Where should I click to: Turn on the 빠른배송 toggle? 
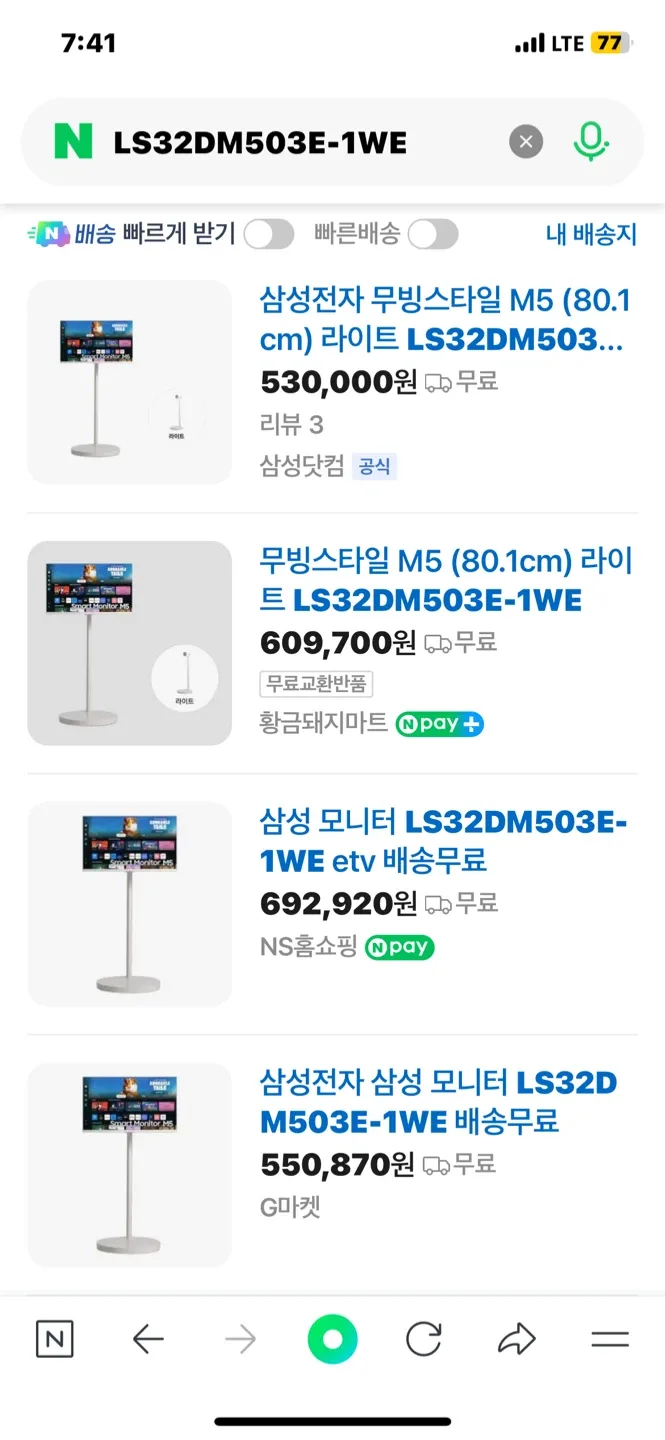(x=432, y=235)
